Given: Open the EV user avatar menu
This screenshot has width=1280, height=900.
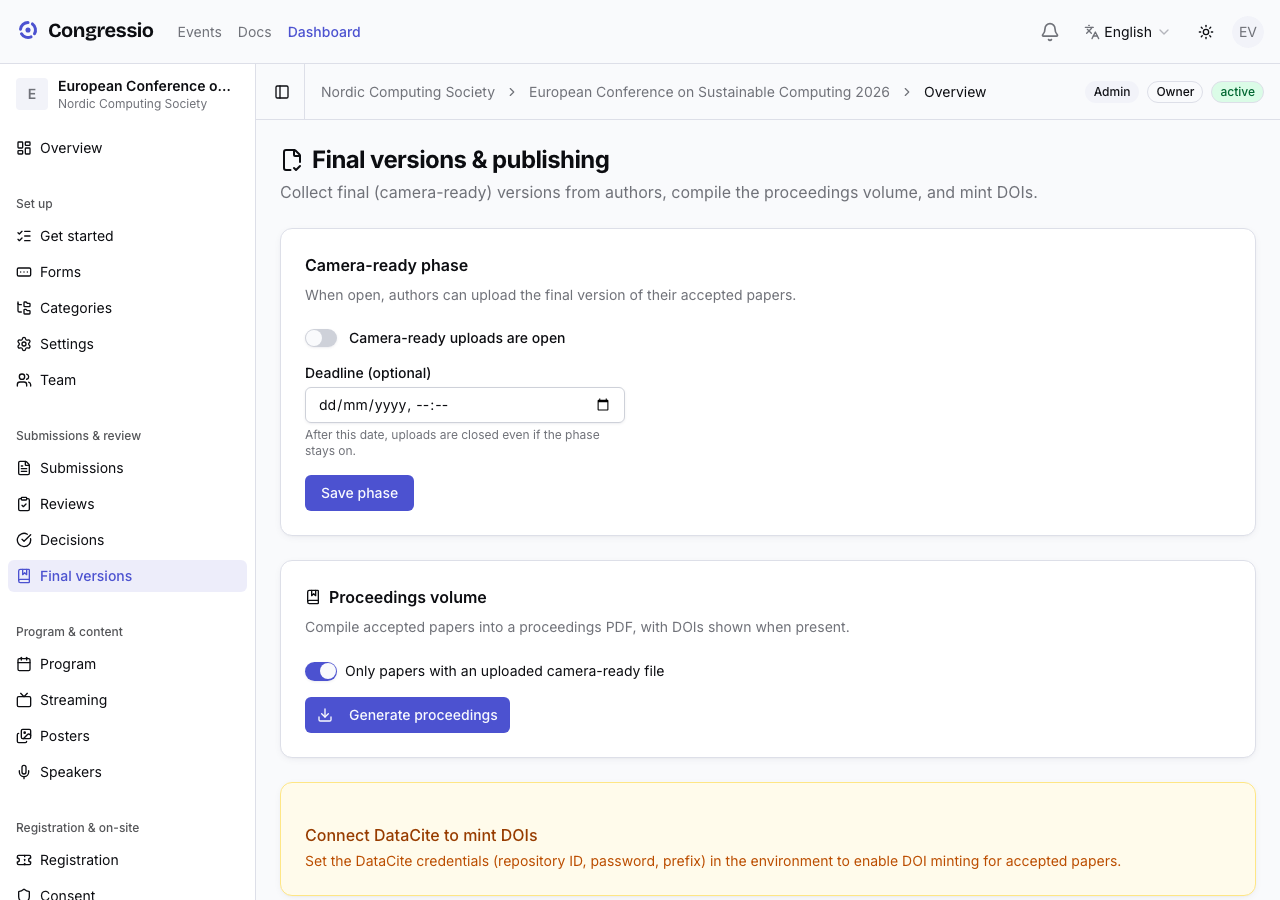Looking at the screenshot, I should tap(1248, 32).
